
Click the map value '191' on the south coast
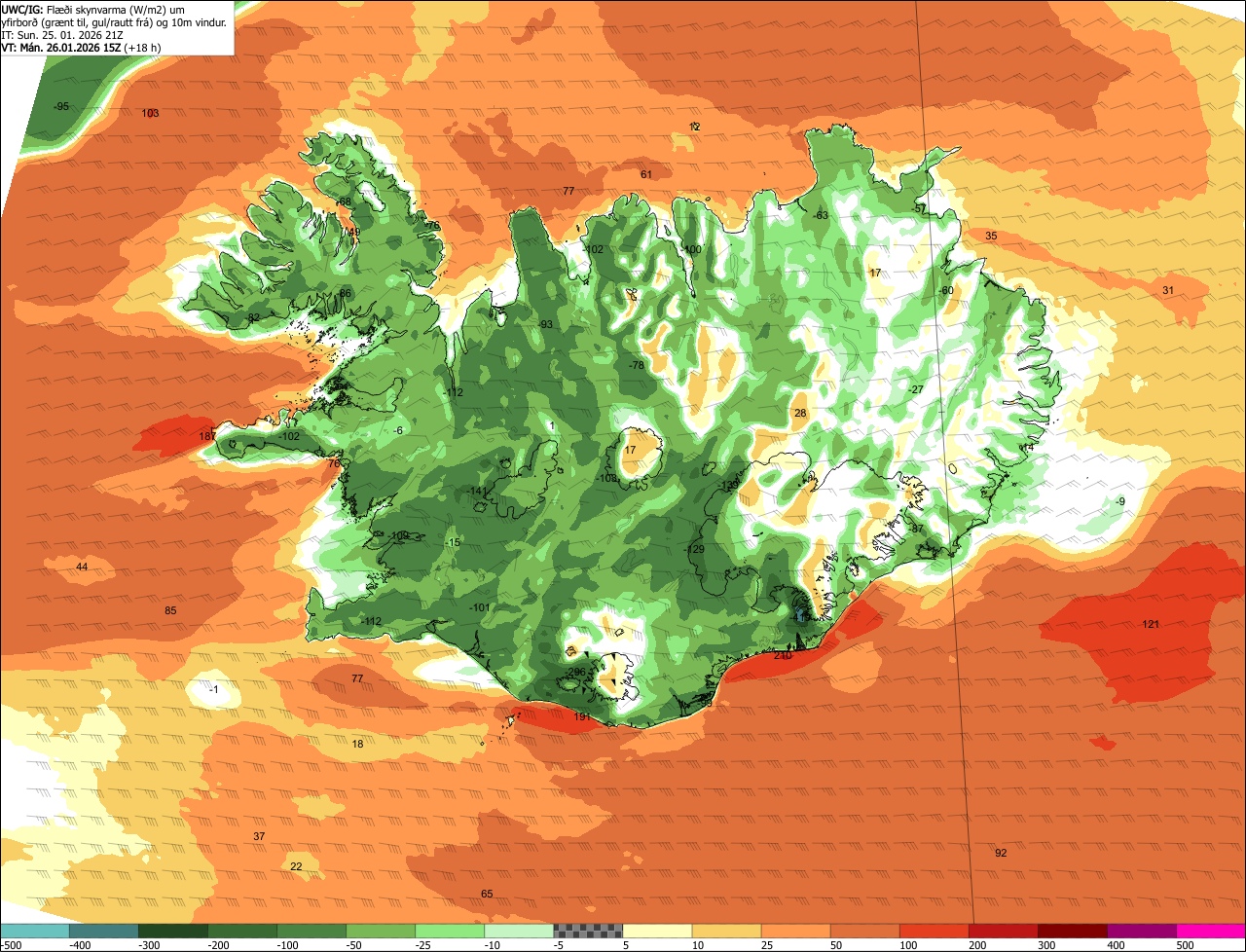pos(582,717)
